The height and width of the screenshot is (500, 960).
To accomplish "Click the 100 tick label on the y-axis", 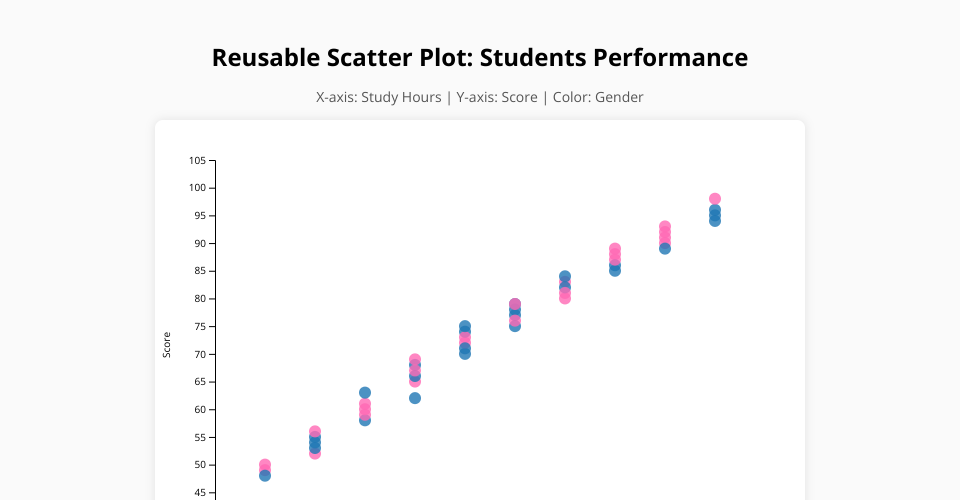I will [197, 188].
